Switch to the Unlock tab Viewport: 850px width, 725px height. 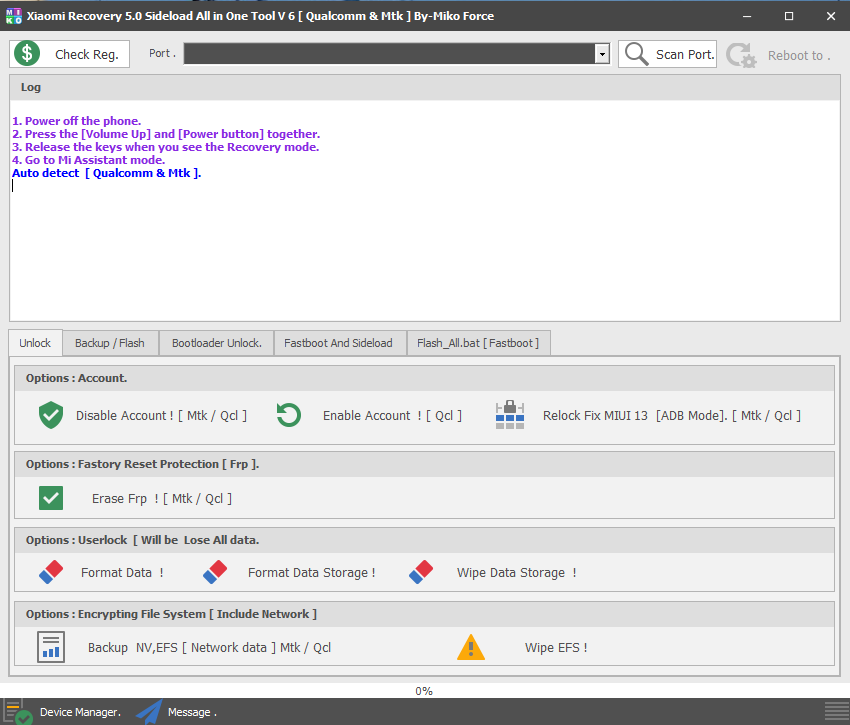click(x=35, y=343)
